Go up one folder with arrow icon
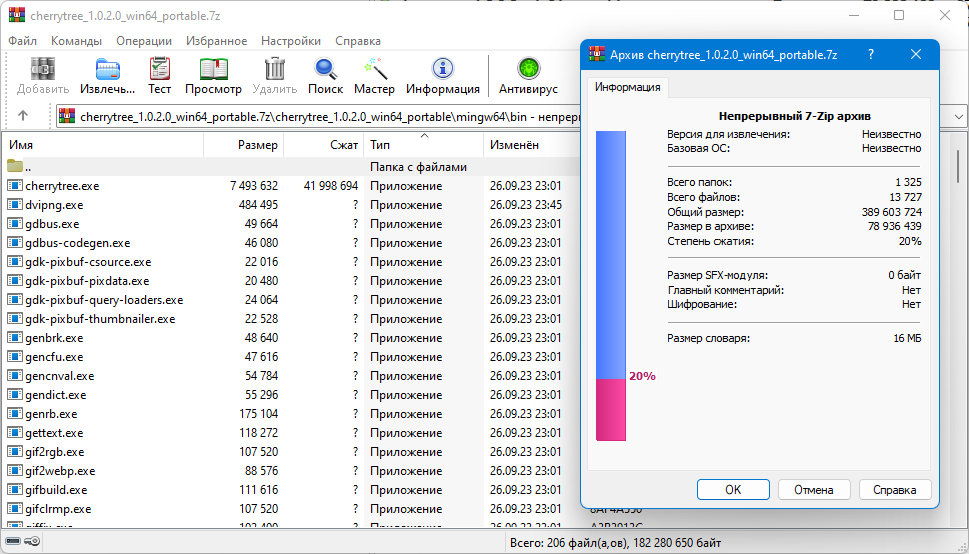Image resolution: width=969 pixels, height=554 pixels. tap(23, 116)
